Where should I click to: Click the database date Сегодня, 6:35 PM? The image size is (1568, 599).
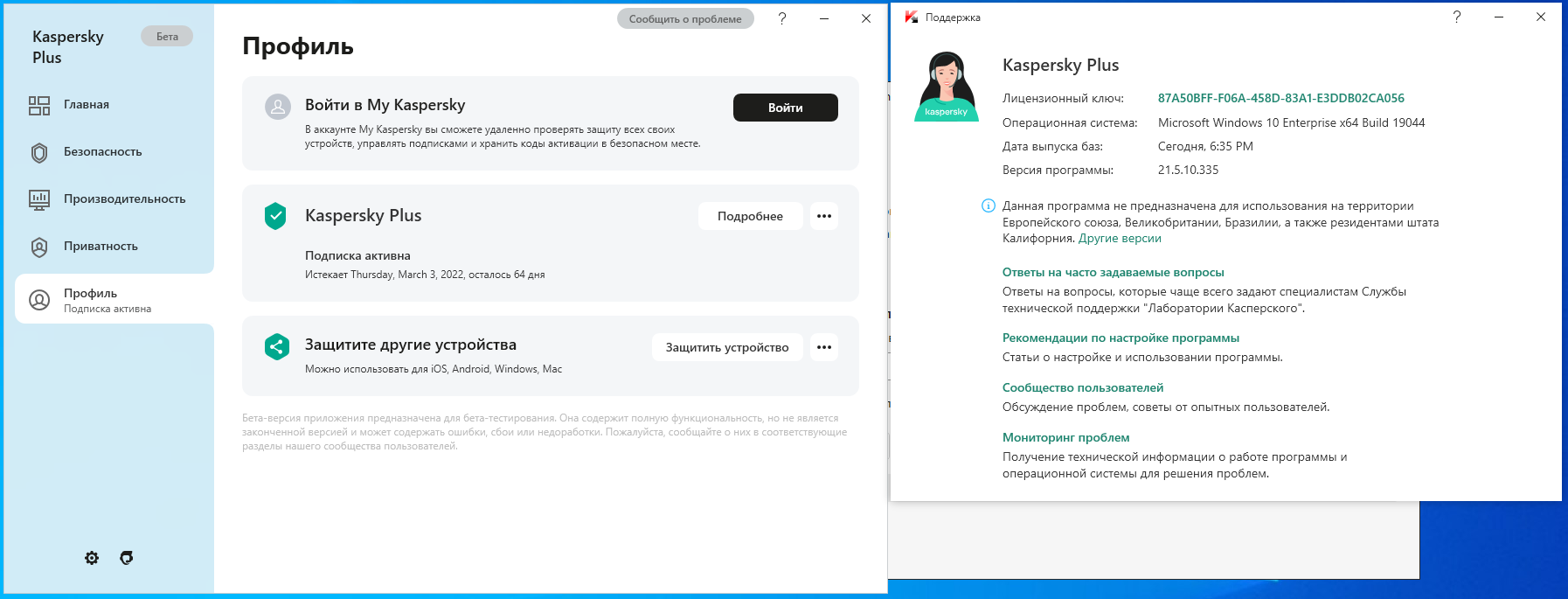[1205, 147]
